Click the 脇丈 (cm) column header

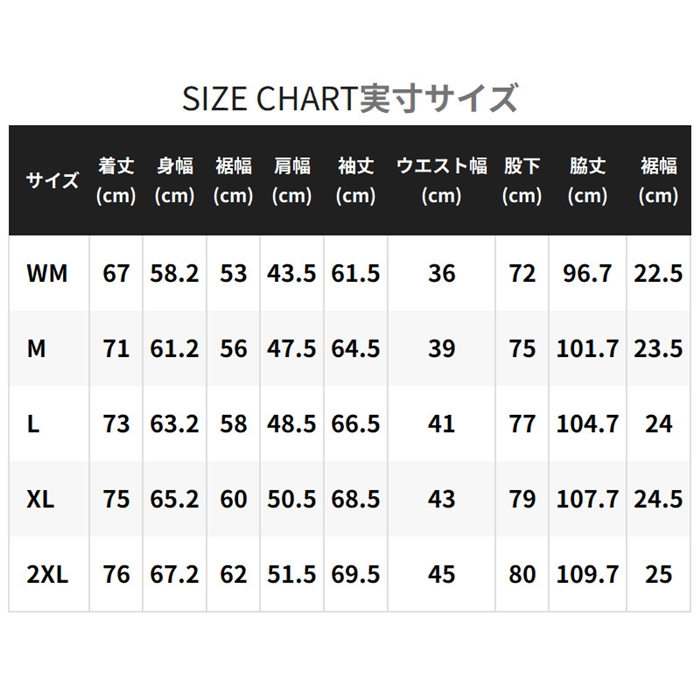click(x=587, y=181)
